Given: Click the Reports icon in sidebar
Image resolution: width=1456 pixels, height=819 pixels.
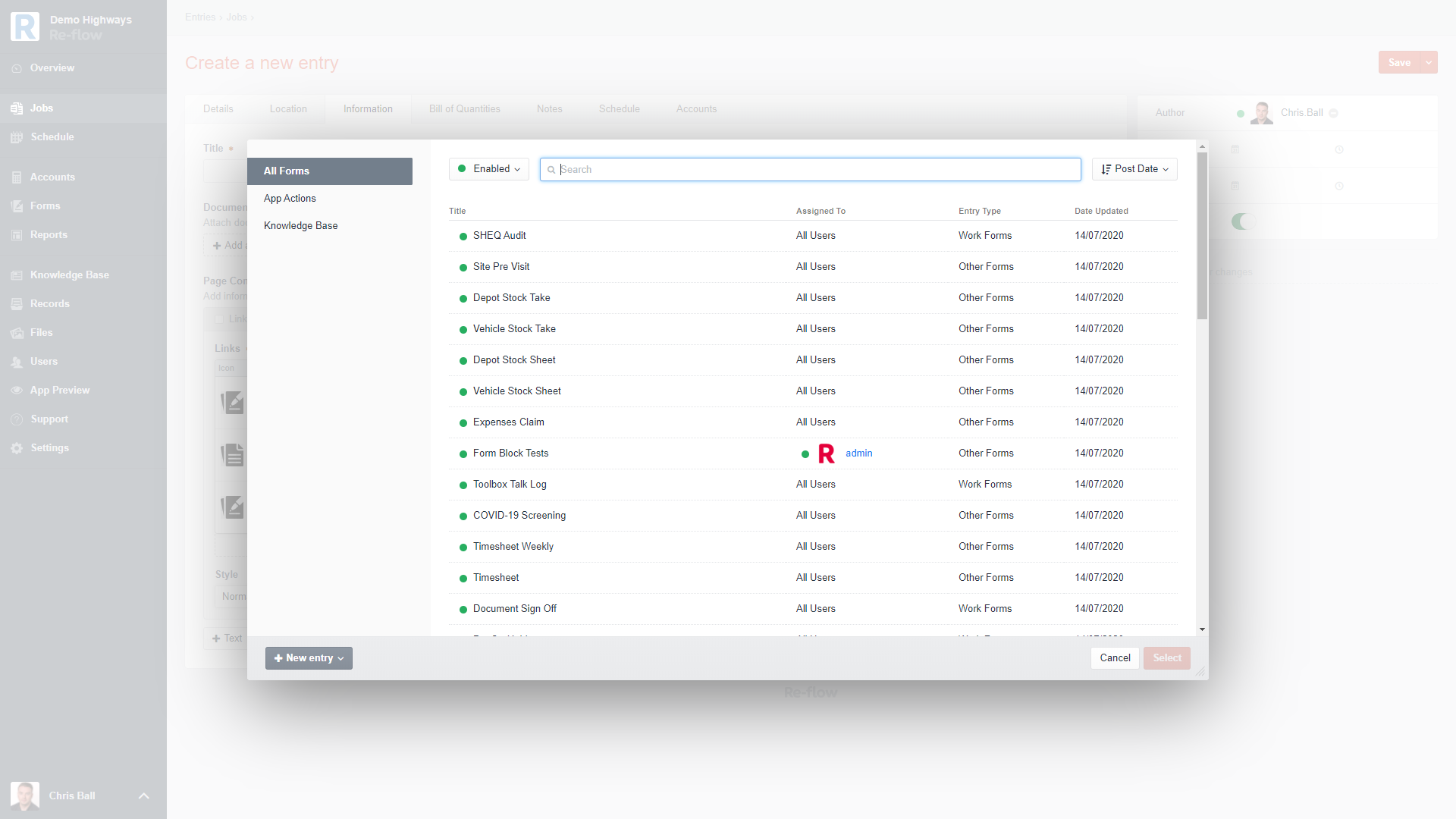Looking at the screenshot, I should 17,235.
